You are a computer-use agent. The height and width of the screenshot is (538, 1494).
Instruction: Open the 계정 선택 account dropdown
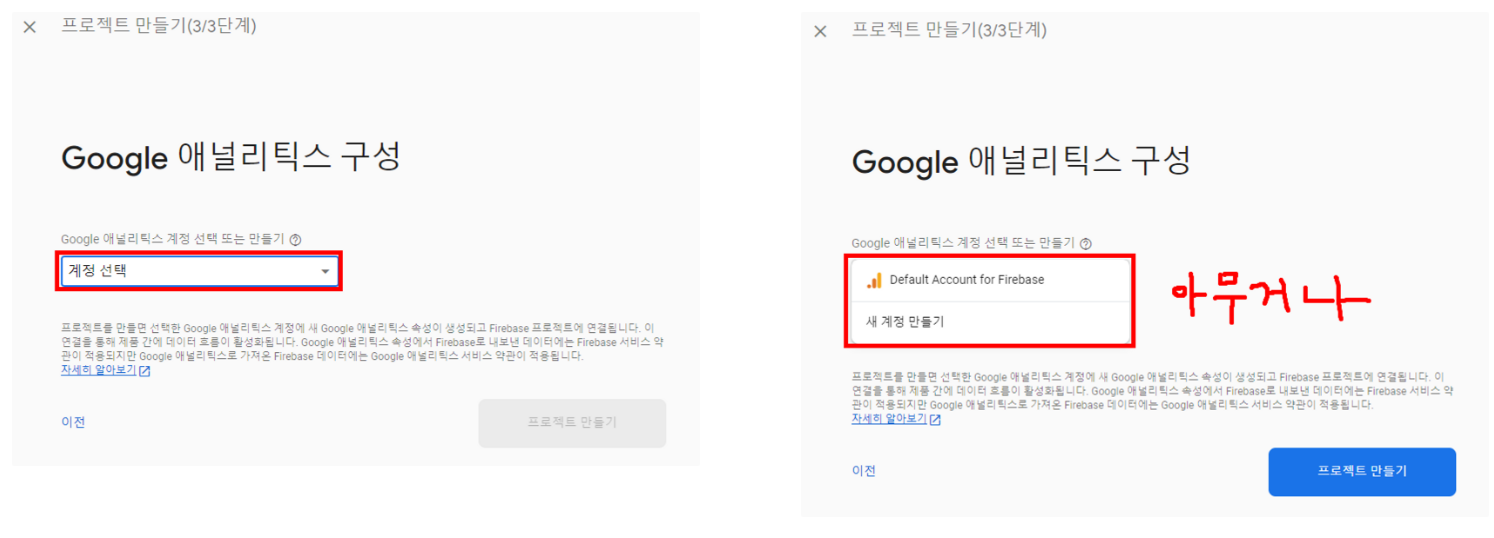tap(199, 271)
